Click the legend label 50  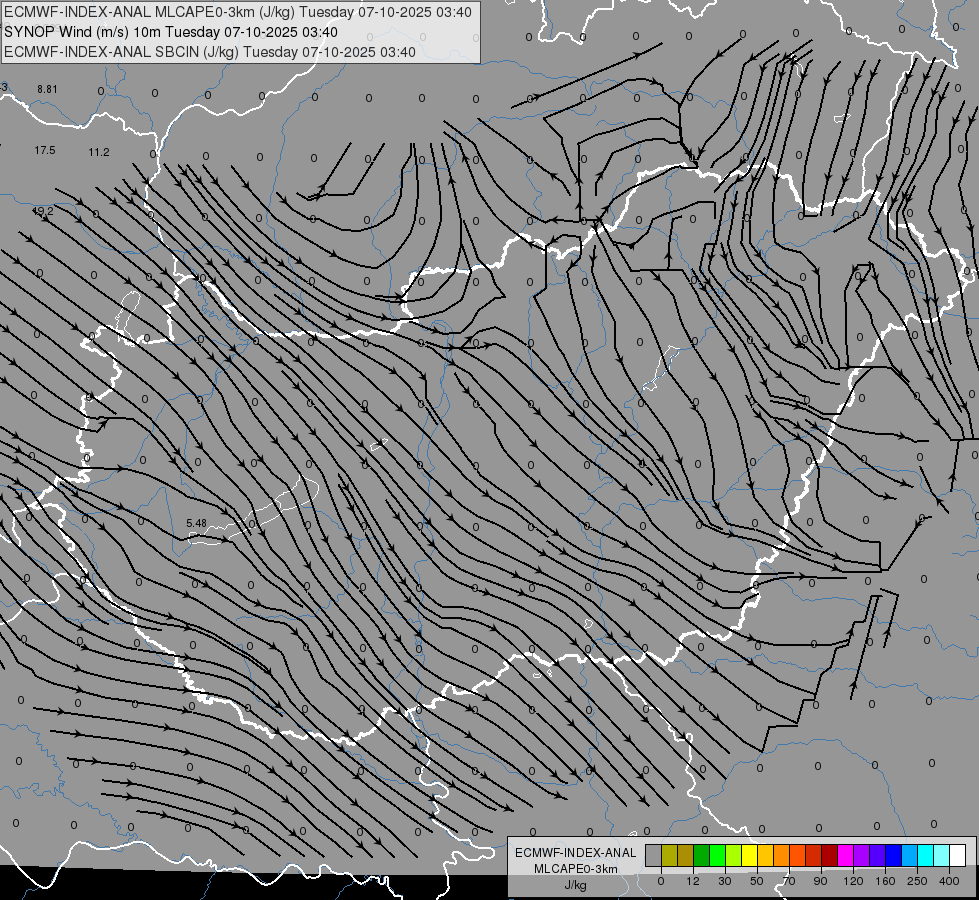click(x=757, y=881)
